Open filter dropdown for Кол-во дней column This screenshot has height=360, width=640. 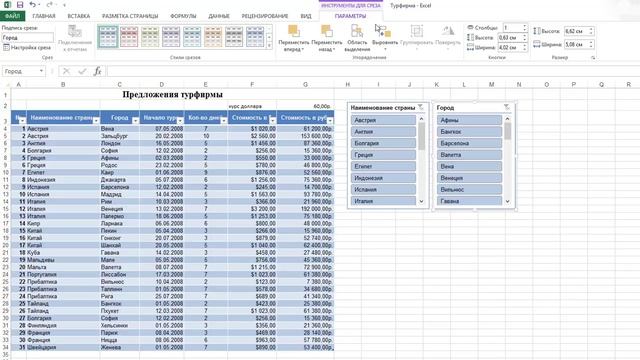pos(224,120)
